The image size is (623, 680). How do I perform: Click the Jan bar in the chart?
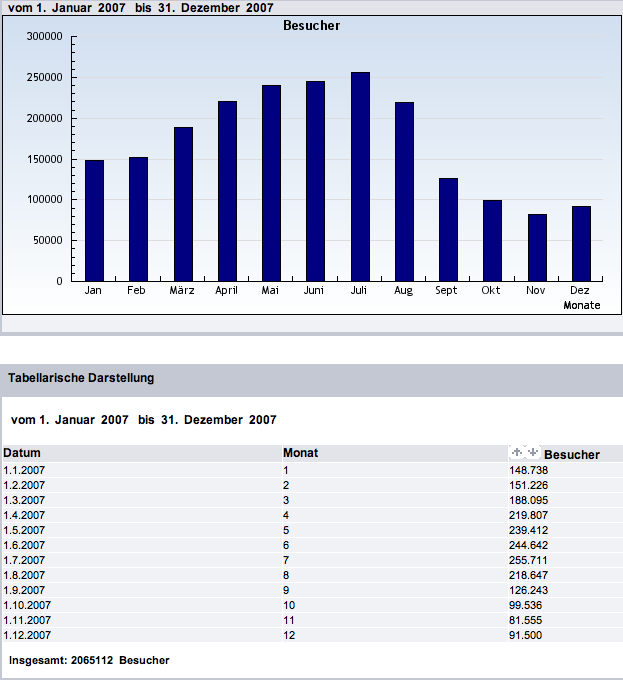pyautogui.click(x=94, y=220)
